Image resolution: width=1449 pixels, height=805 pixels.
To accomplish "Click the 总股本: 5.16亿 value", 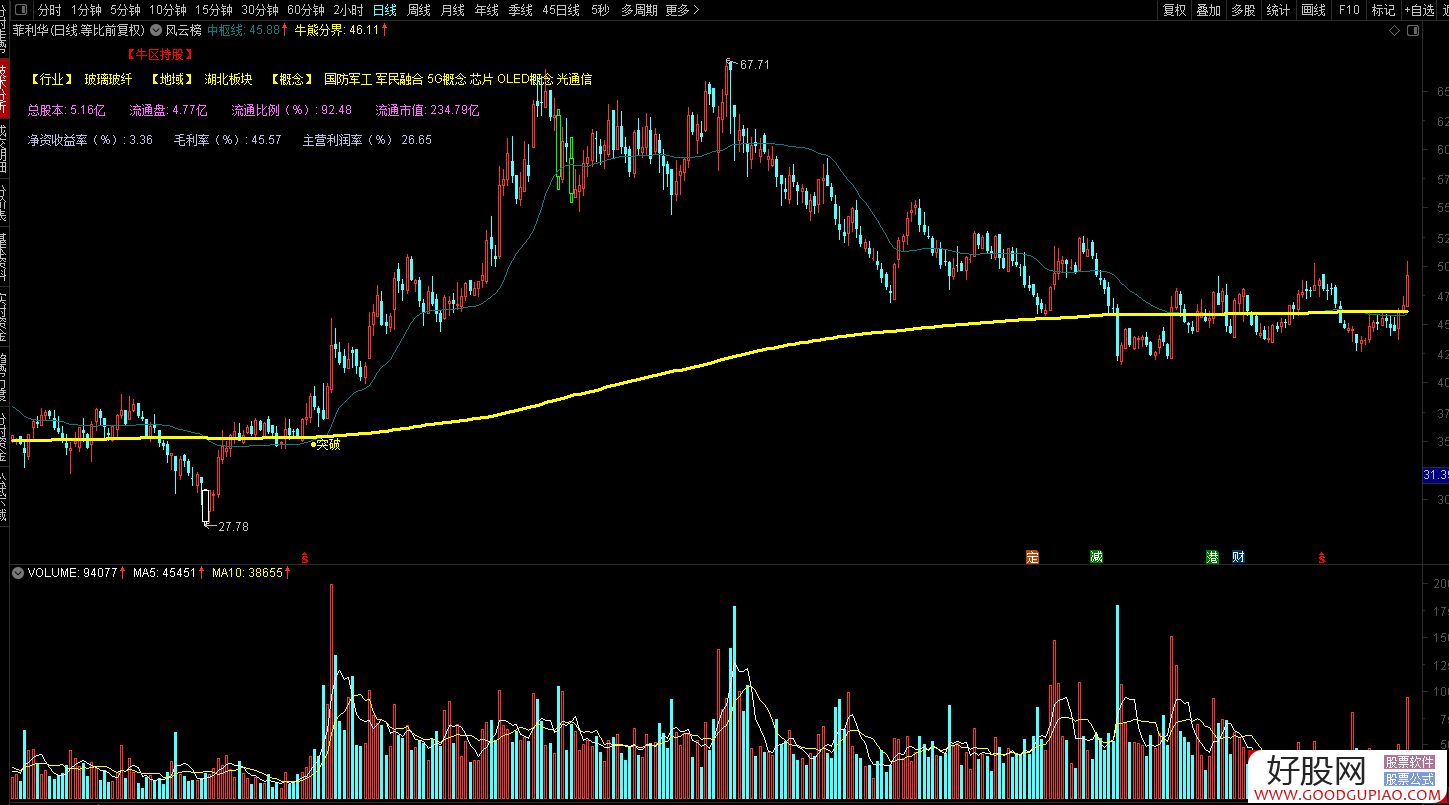I will (66, 110).
